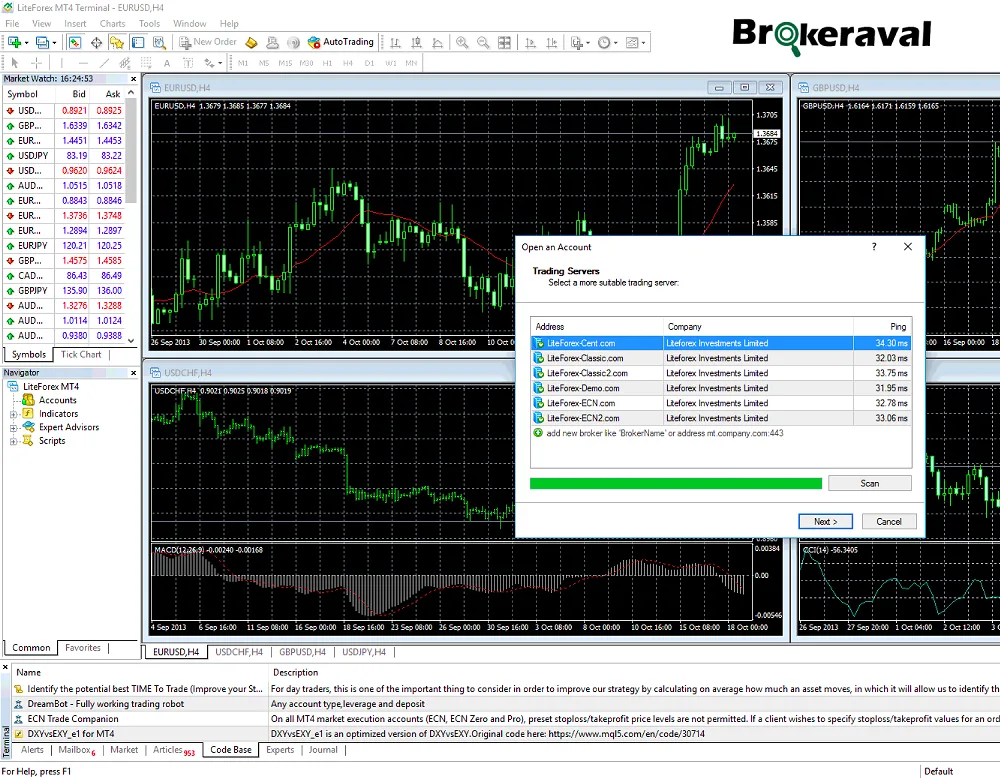Screen dimensions: 1000x778
Task: Click the Zoom In magnifier icon
Action: click(462, 42)
